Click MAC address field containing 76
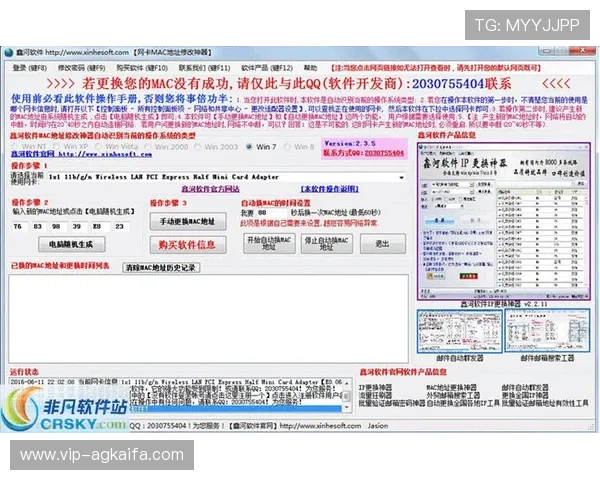Screen dimensions: 600x480 pyautogui.click(x=18, y=227)
